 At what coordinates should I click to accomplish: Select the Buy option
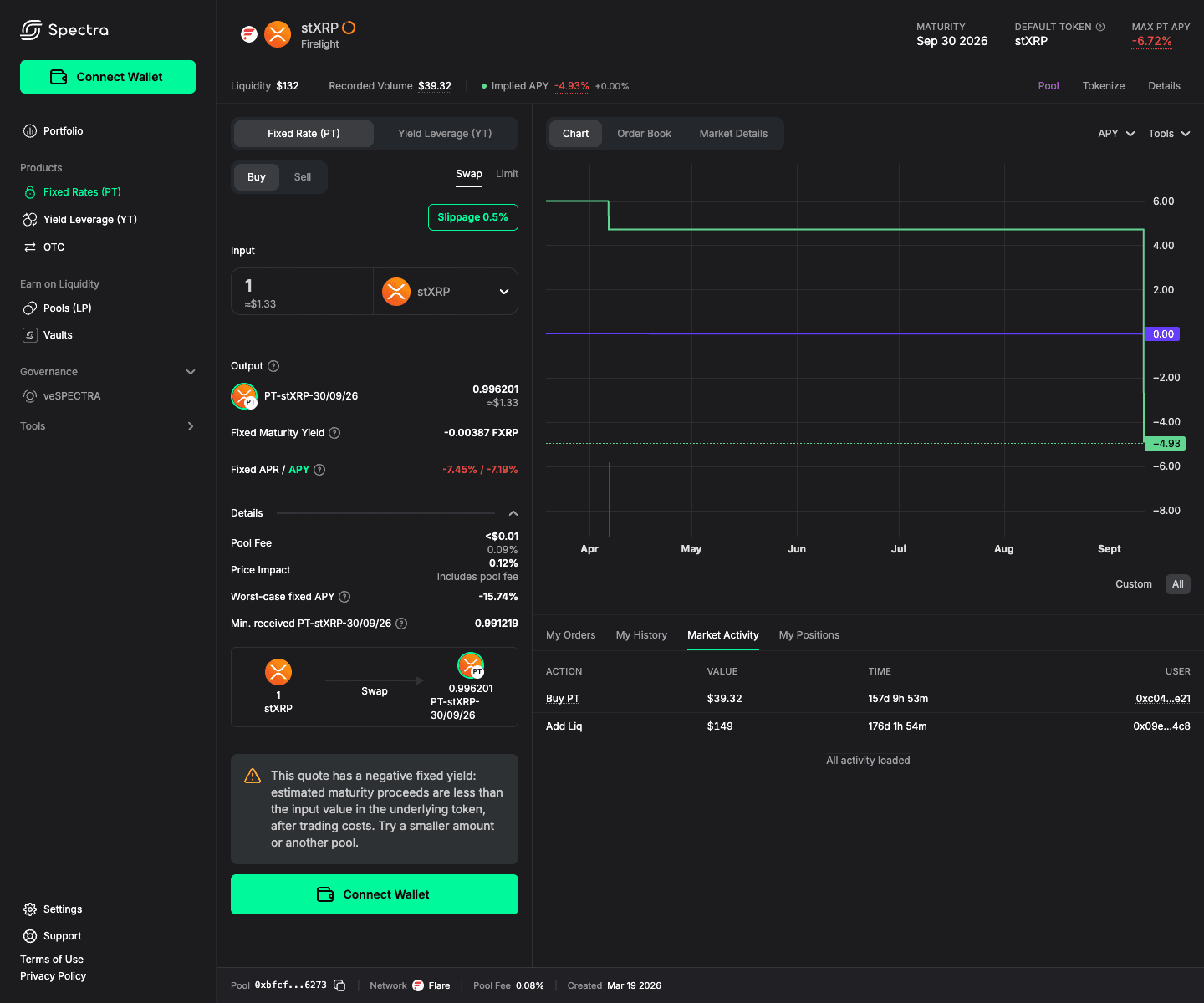click(x=257, y=177)
